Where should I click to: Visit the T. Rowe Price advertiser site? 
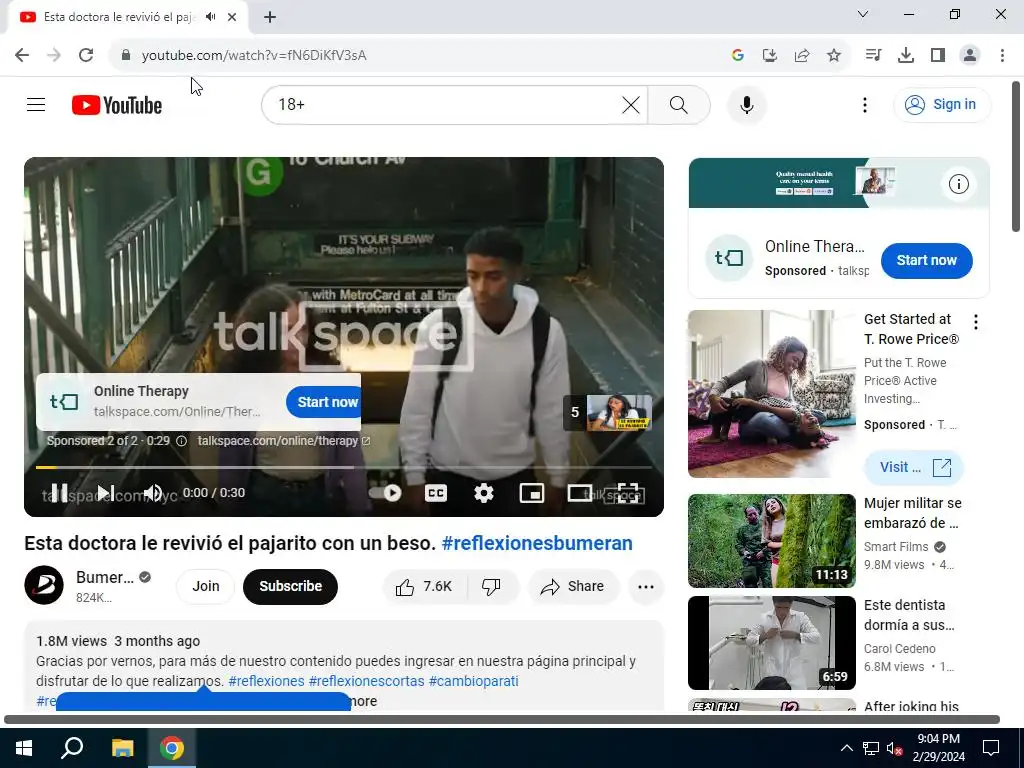[x=914, y=467]
